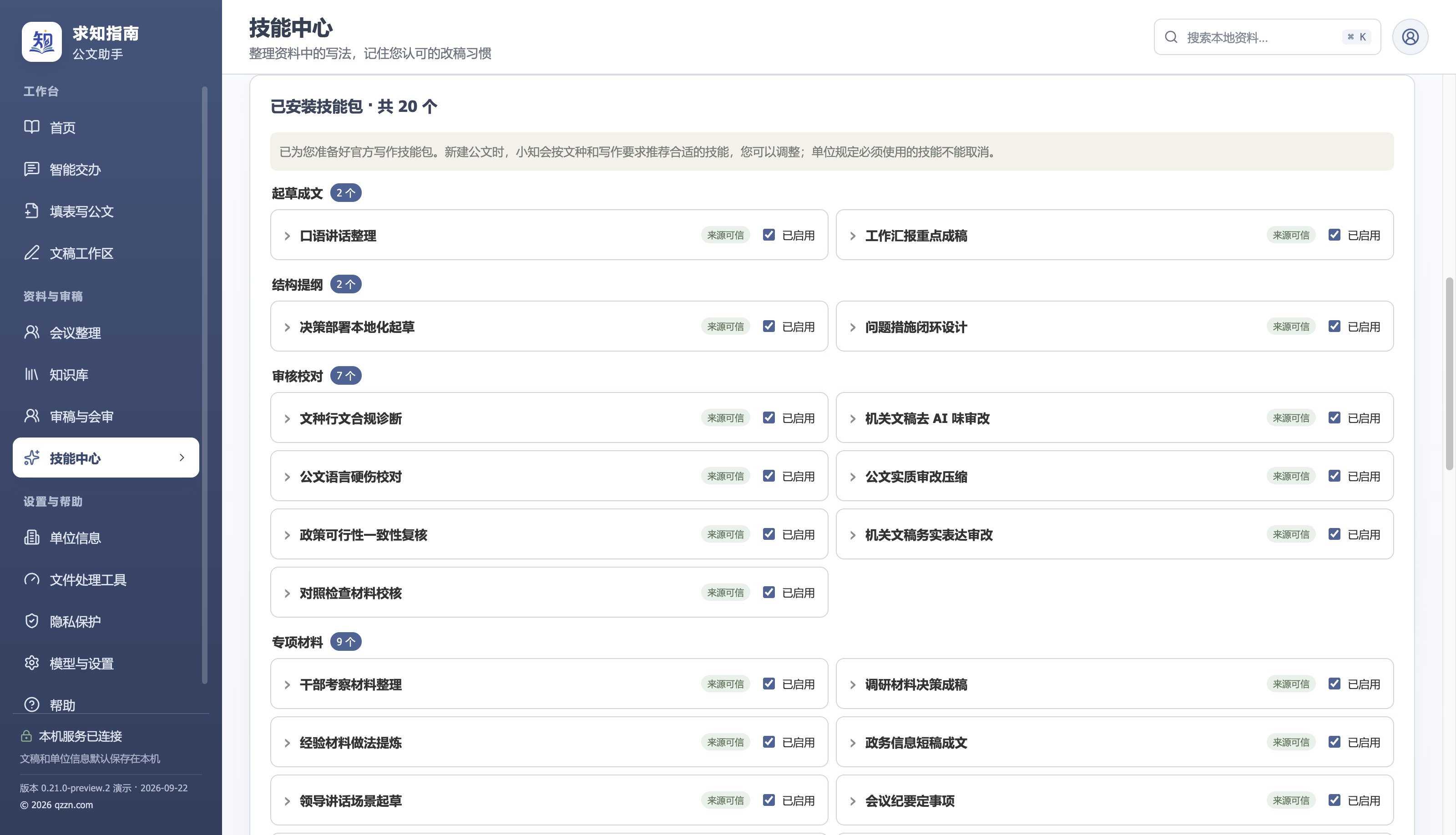Click the book icon beside 首页
Image resolution: width=1456 pixels, height=835 pixels.
(x=31, y=127)
